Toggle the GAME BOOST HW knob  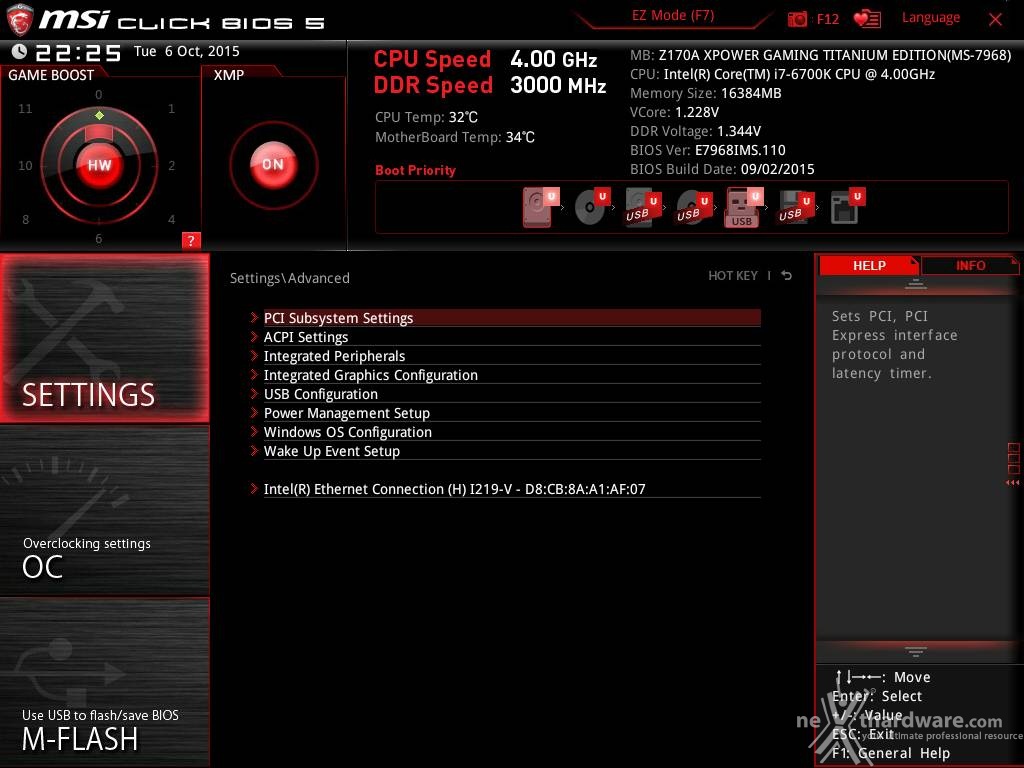click(99, 165)
